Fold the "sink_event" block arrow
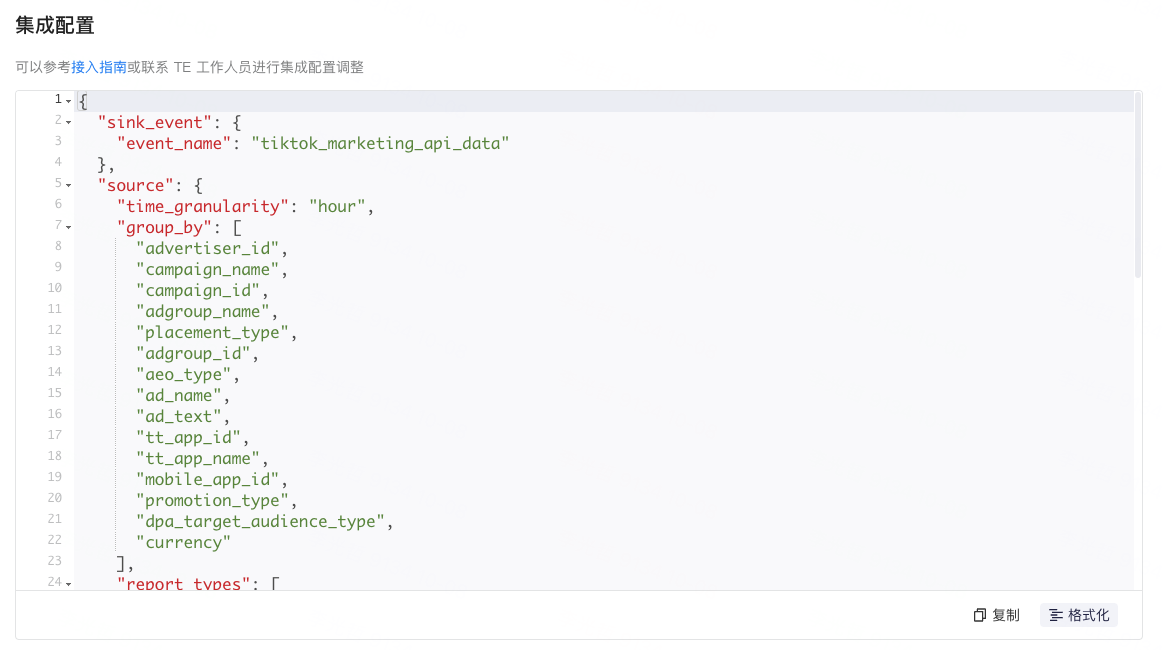1163x650 pixels. [x=68, y=122]
